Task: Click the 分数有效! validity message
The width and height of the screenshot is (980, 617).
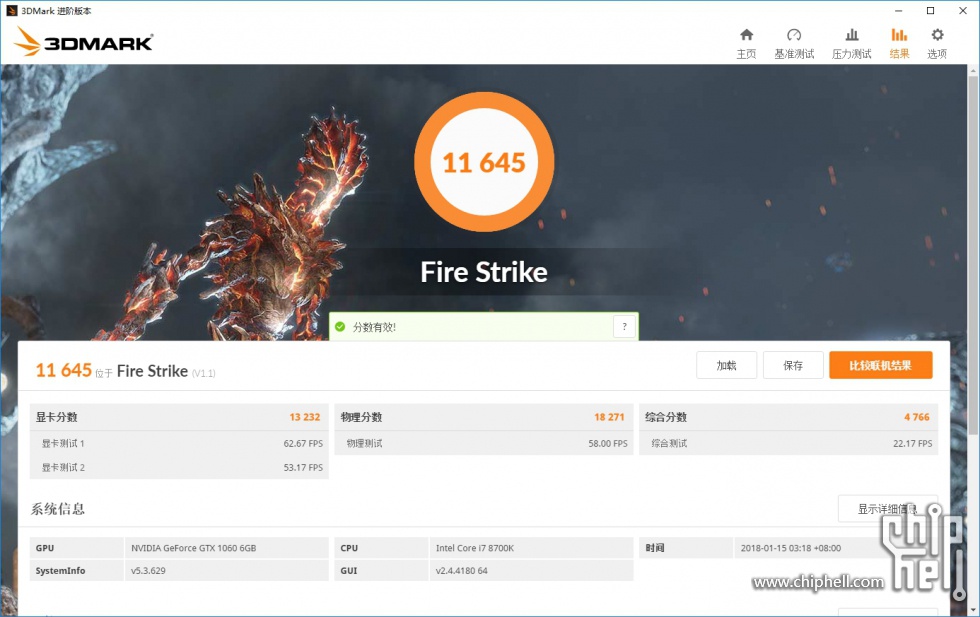Action: click(x=374, y=327)
